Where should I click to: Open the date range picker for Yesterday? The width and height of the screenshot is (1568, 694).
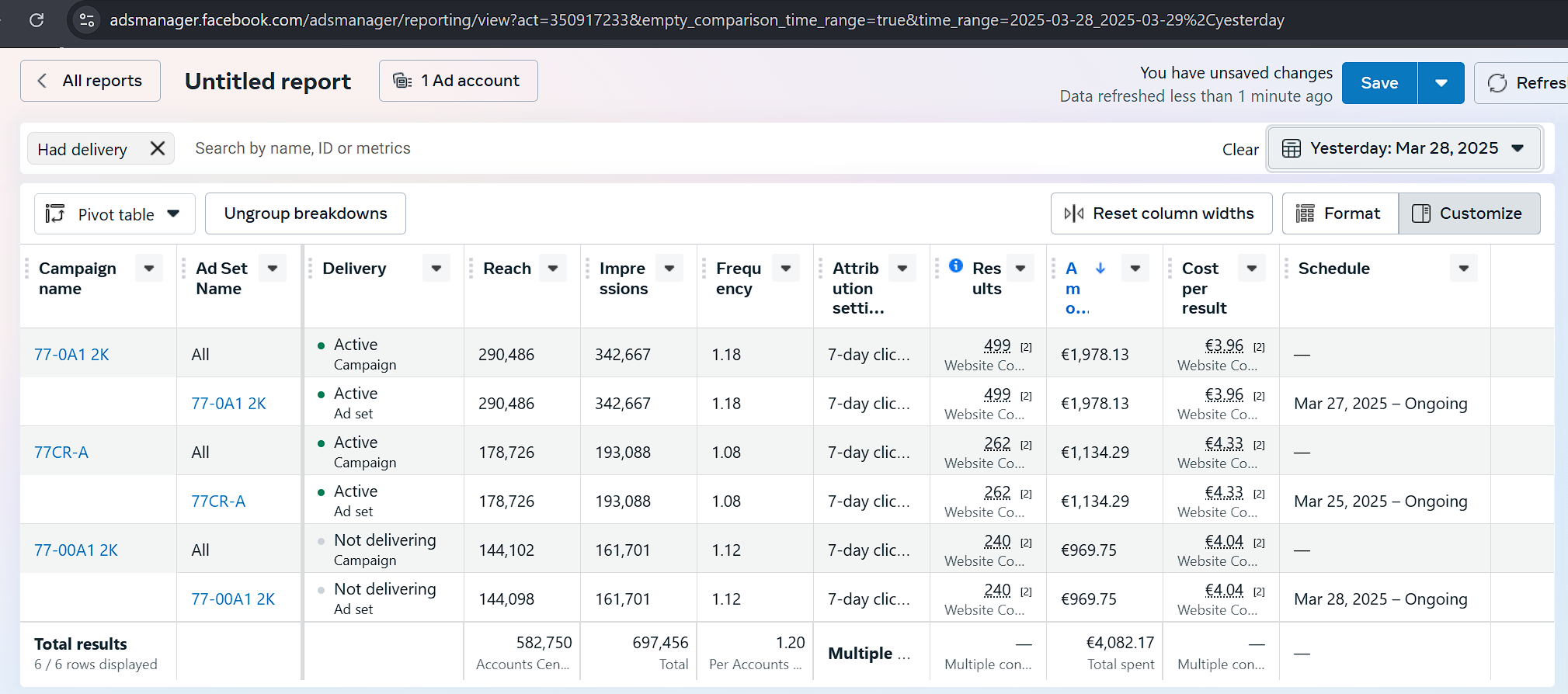point(1403,148)
